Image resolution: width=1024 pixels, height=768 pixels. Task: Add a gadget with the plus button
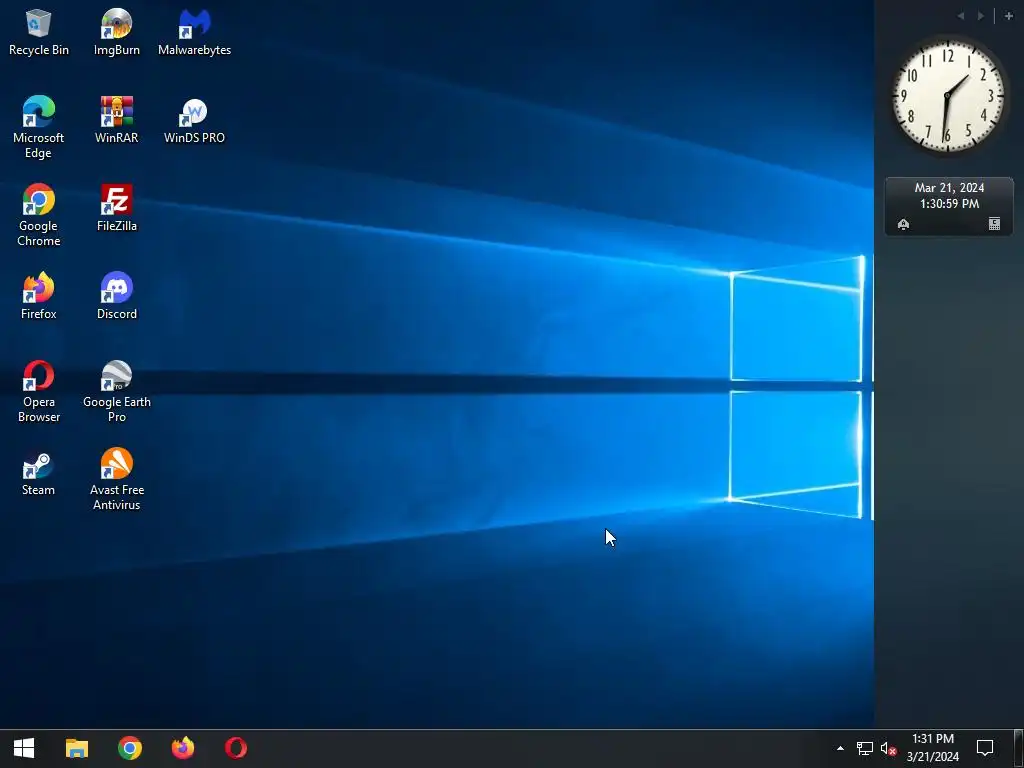[1008, 16]
